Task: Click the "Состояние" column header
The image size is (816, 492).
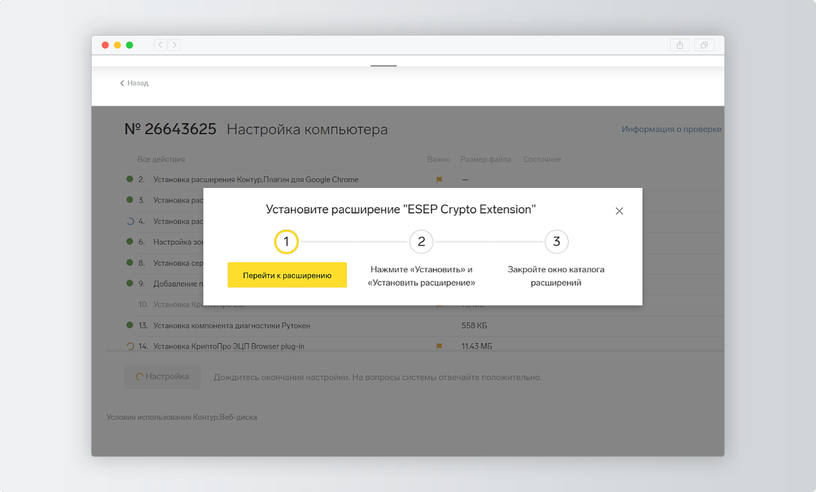Action: [x=542, y=159]
